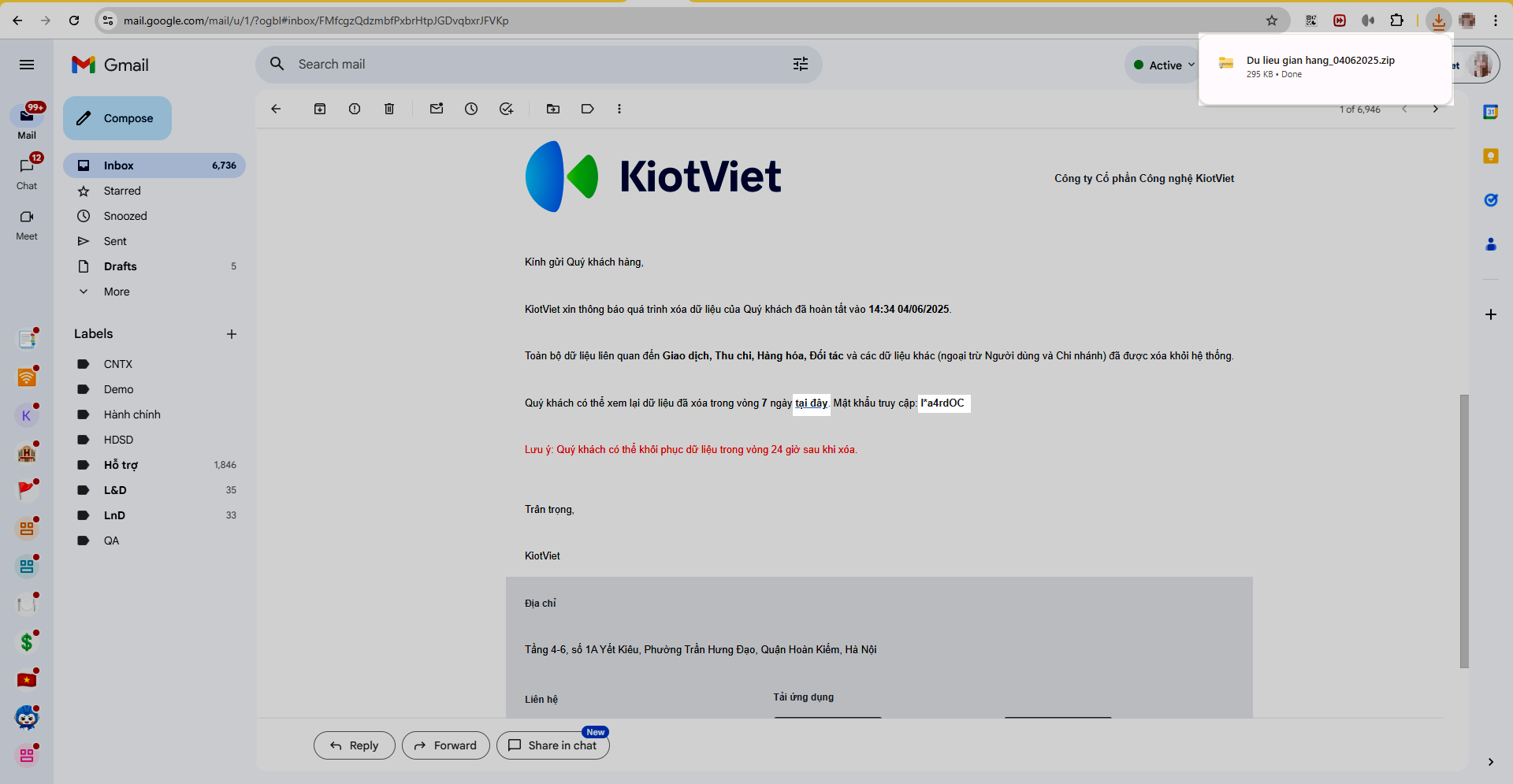Reload the page
Image resolution: width=1513 pixels, height=784 pixels.
(x=74, y=20)
